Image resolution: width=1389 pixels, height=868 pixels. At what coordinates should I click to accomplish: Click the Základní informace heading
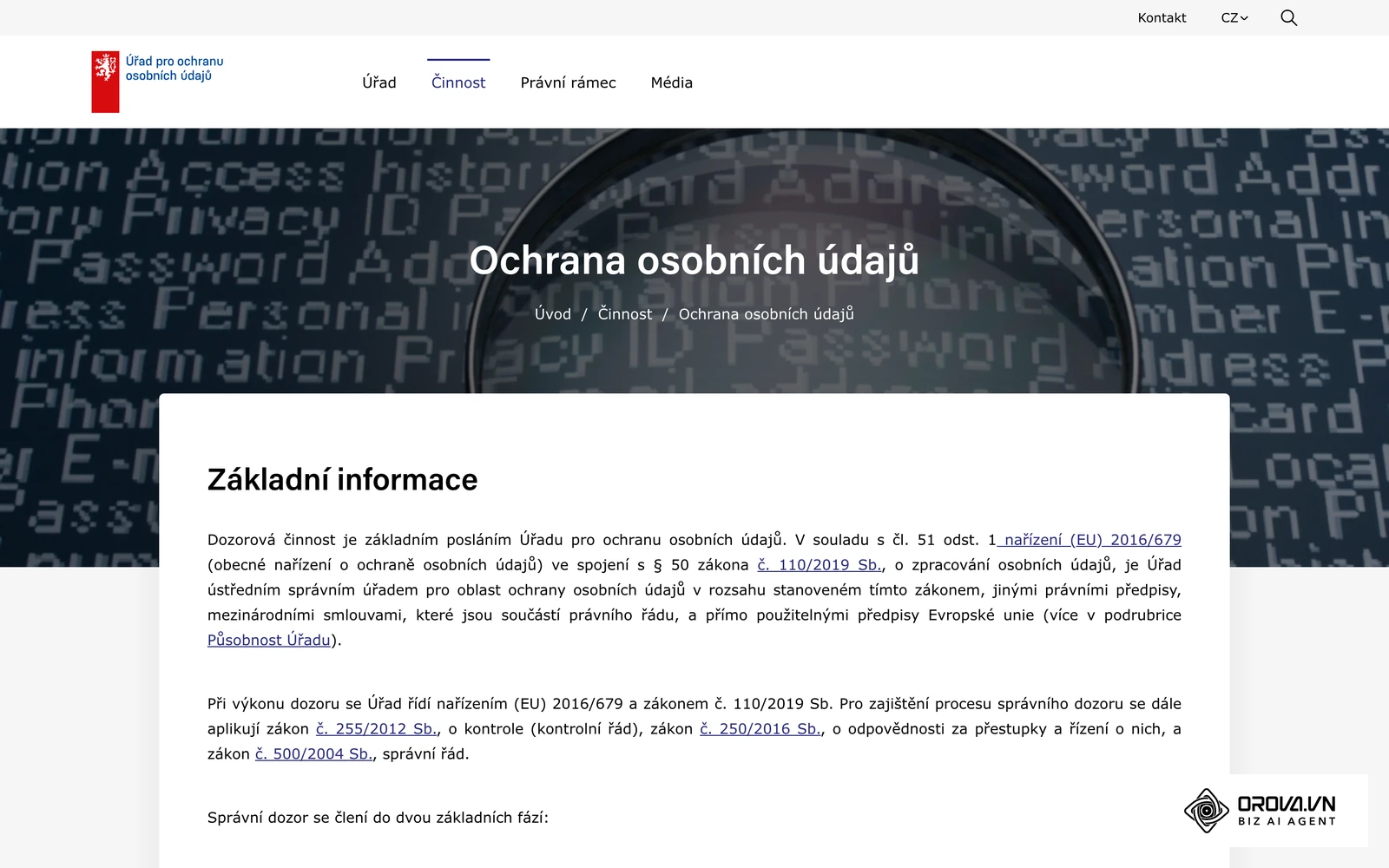click(x=343, y=479)
